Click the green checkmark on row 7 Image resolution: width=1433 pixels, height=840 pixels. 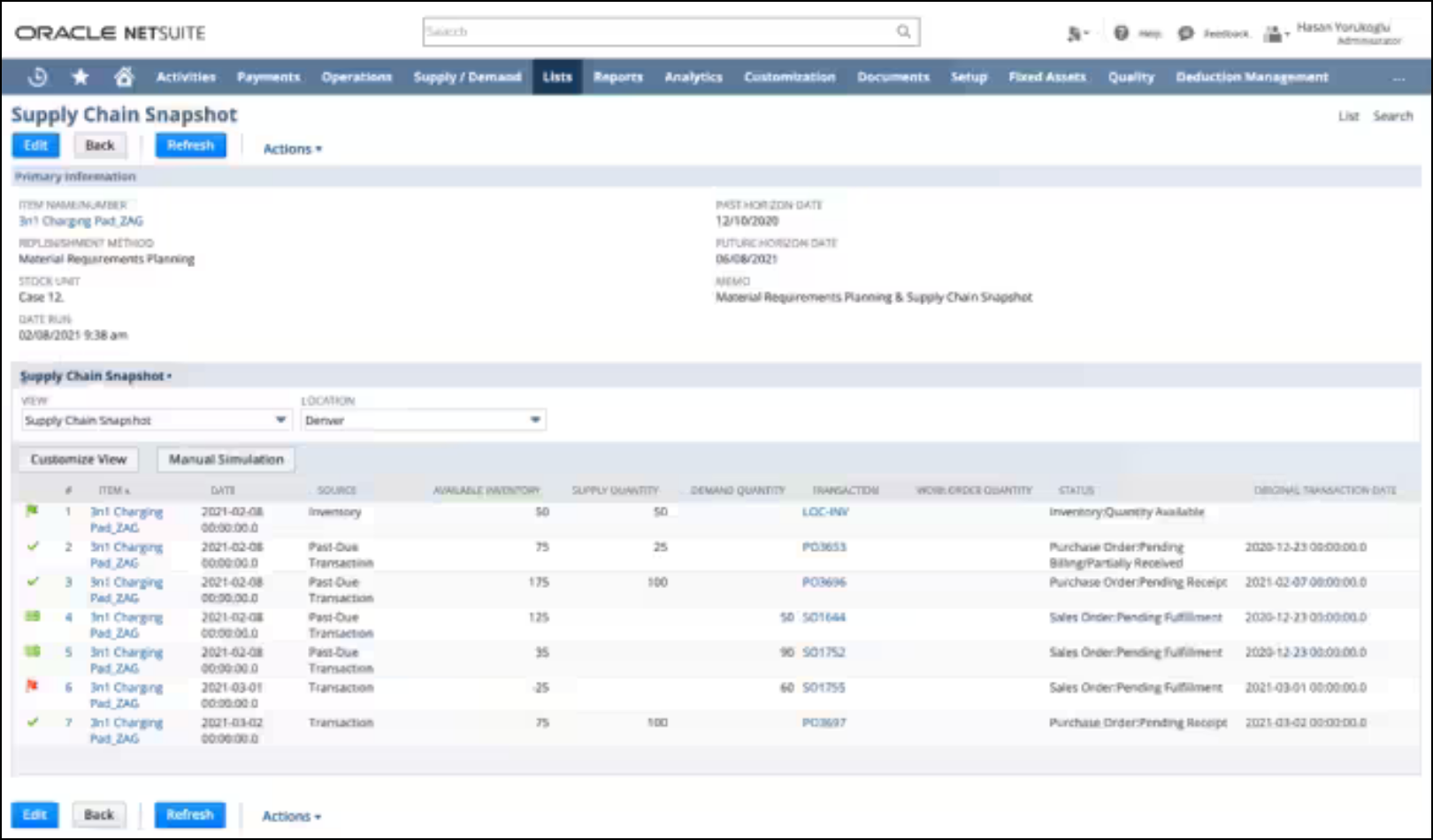pyautogui.click(x=33, y=722)
